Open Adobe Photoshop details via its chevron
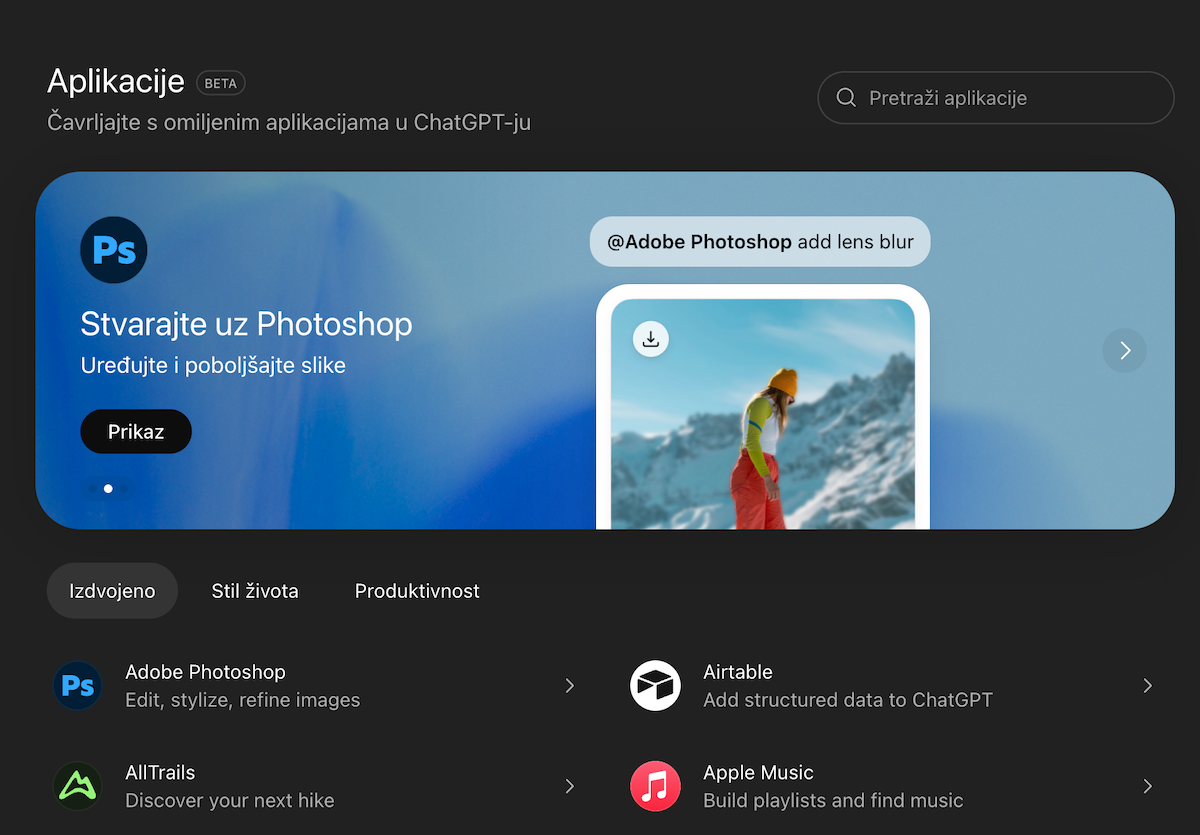 click(569, 686)
